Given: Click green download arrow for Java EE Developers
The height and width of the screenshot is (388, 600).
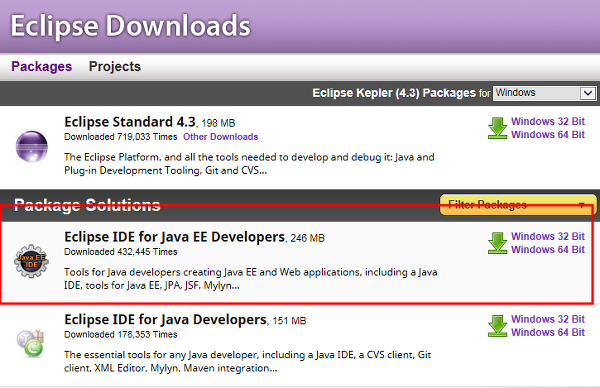Looking at the screenshot, I should [x=497, y=243].
